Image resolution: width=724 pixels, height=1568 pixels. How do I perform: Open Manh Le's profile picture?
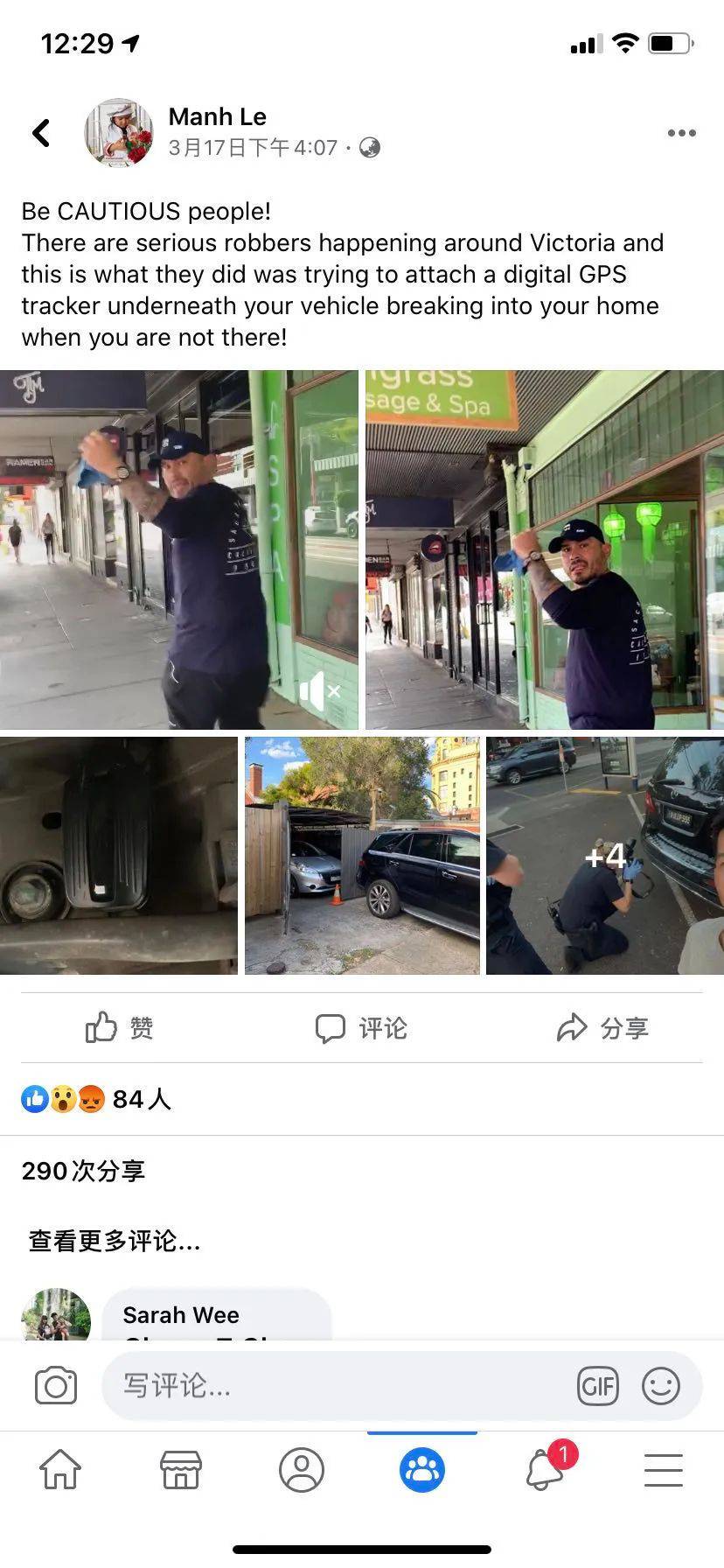coord(119,132)
